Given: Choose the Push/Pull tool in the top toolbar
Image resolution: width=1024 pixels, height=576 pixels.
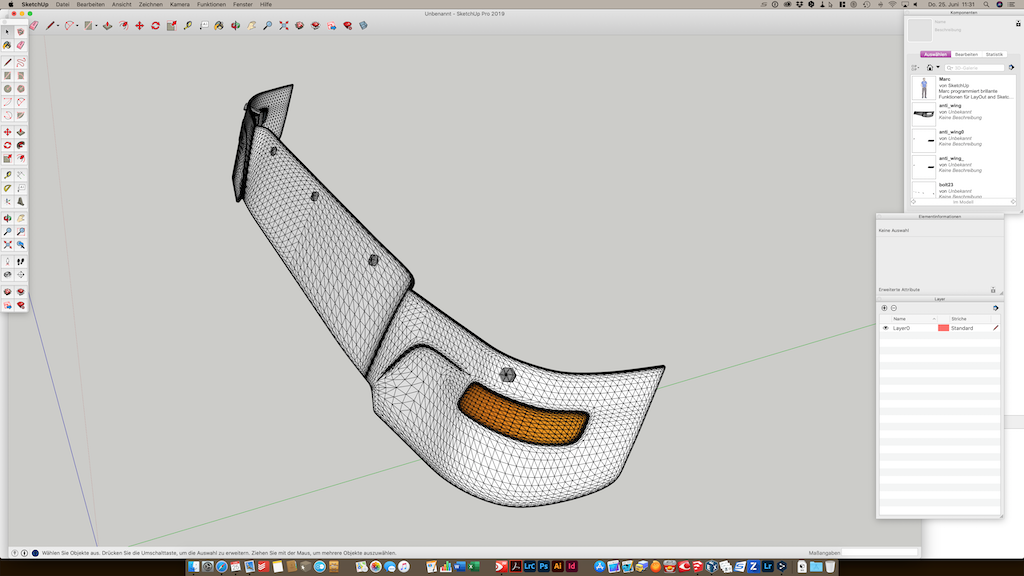Looking at the screenshot, I should (x=107, y=25).
